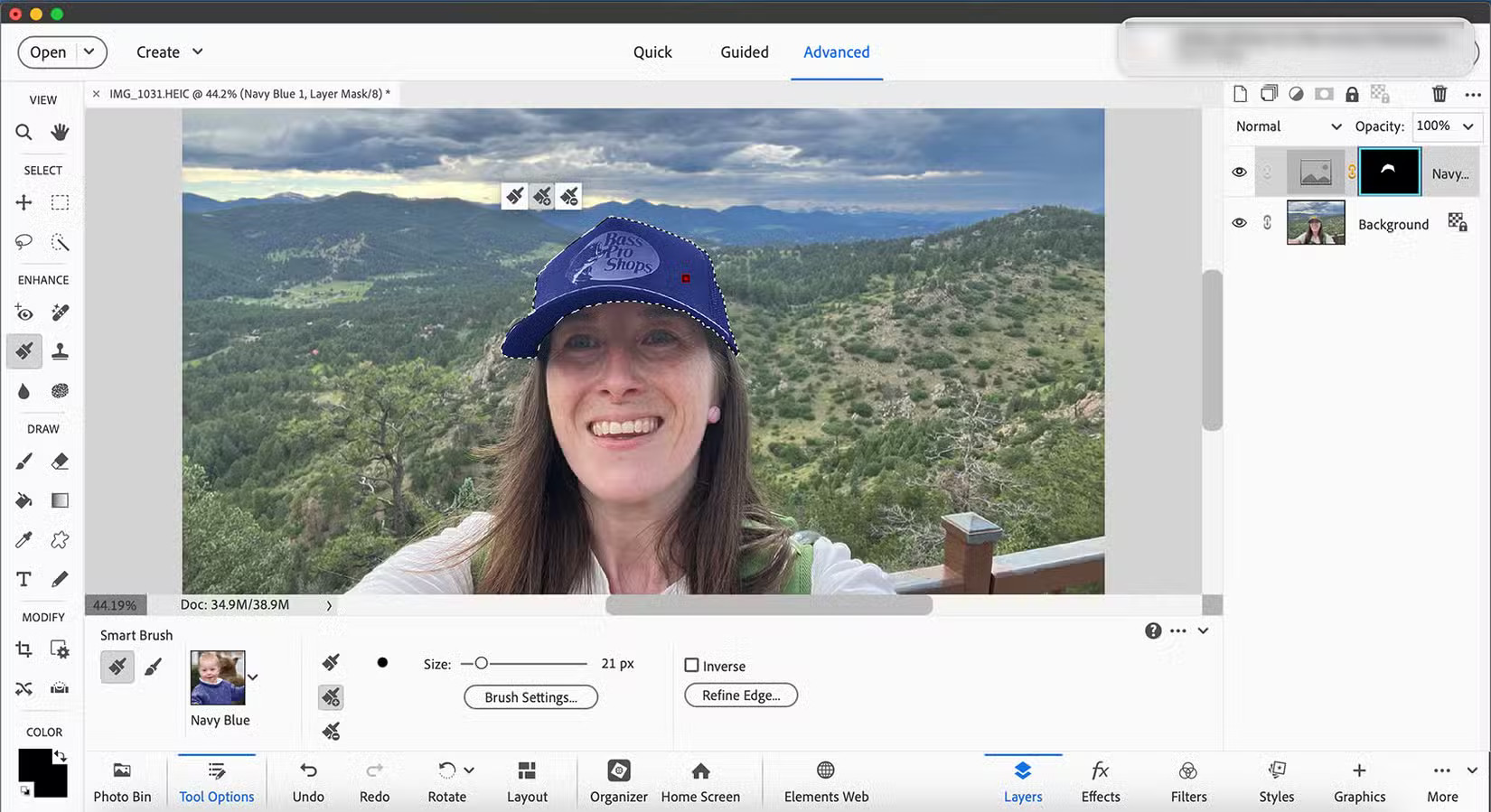Screen dimensions: 1491x812
Task: Expand the Opacity 100% dropdown
Action: [x=1468, y=126]
